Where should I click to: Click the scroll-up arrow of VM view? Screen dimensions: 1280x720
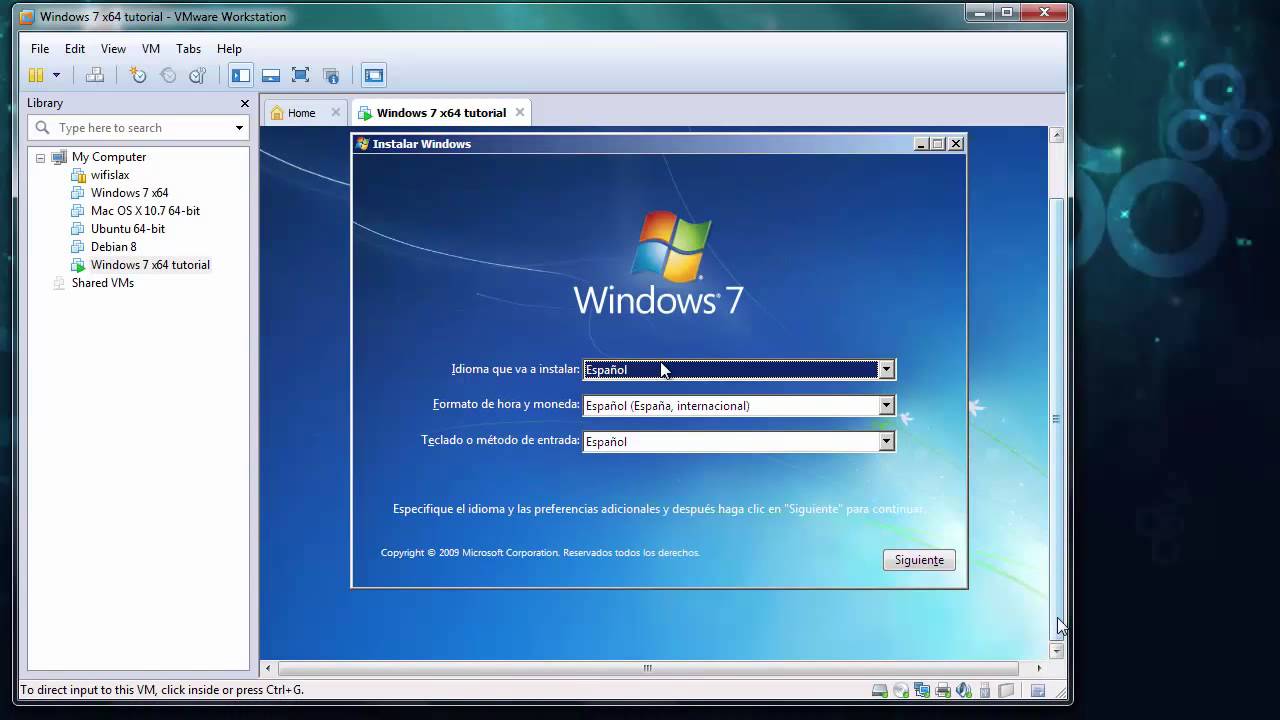coord(1057,135)
